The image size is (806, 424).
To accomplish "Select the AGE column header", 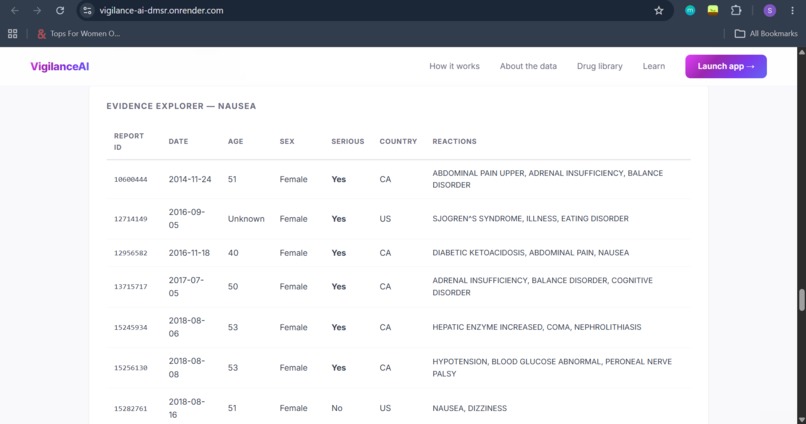I will (235, 141).
